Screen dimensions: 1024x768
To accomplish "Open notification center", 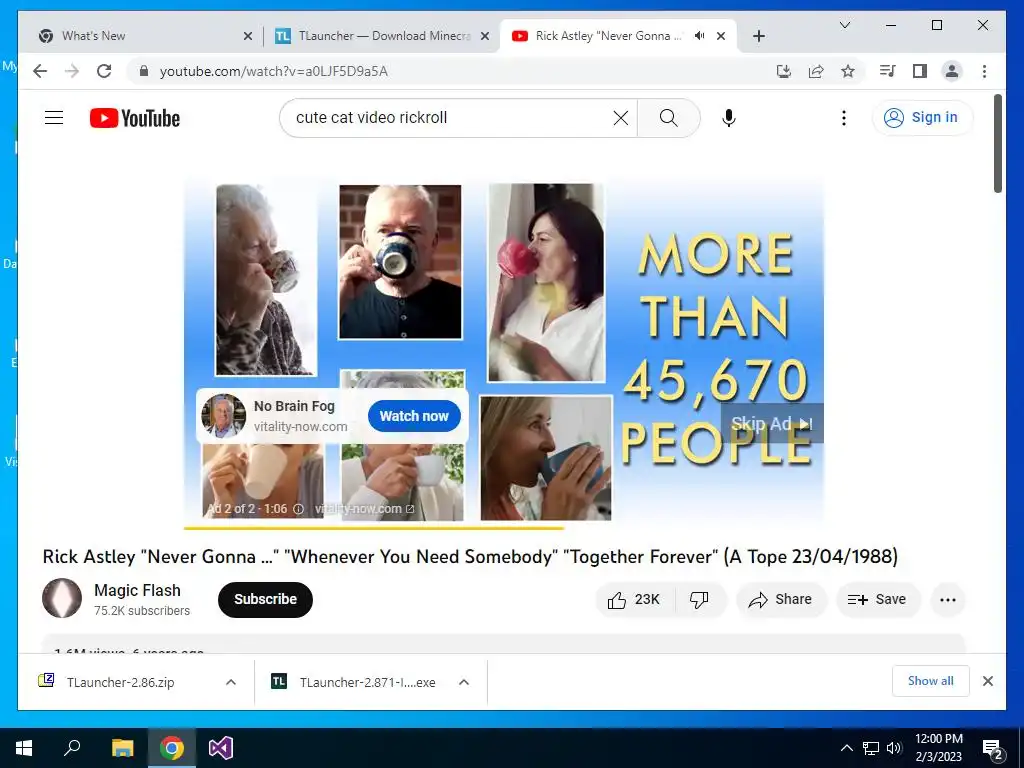I will 993,749.
